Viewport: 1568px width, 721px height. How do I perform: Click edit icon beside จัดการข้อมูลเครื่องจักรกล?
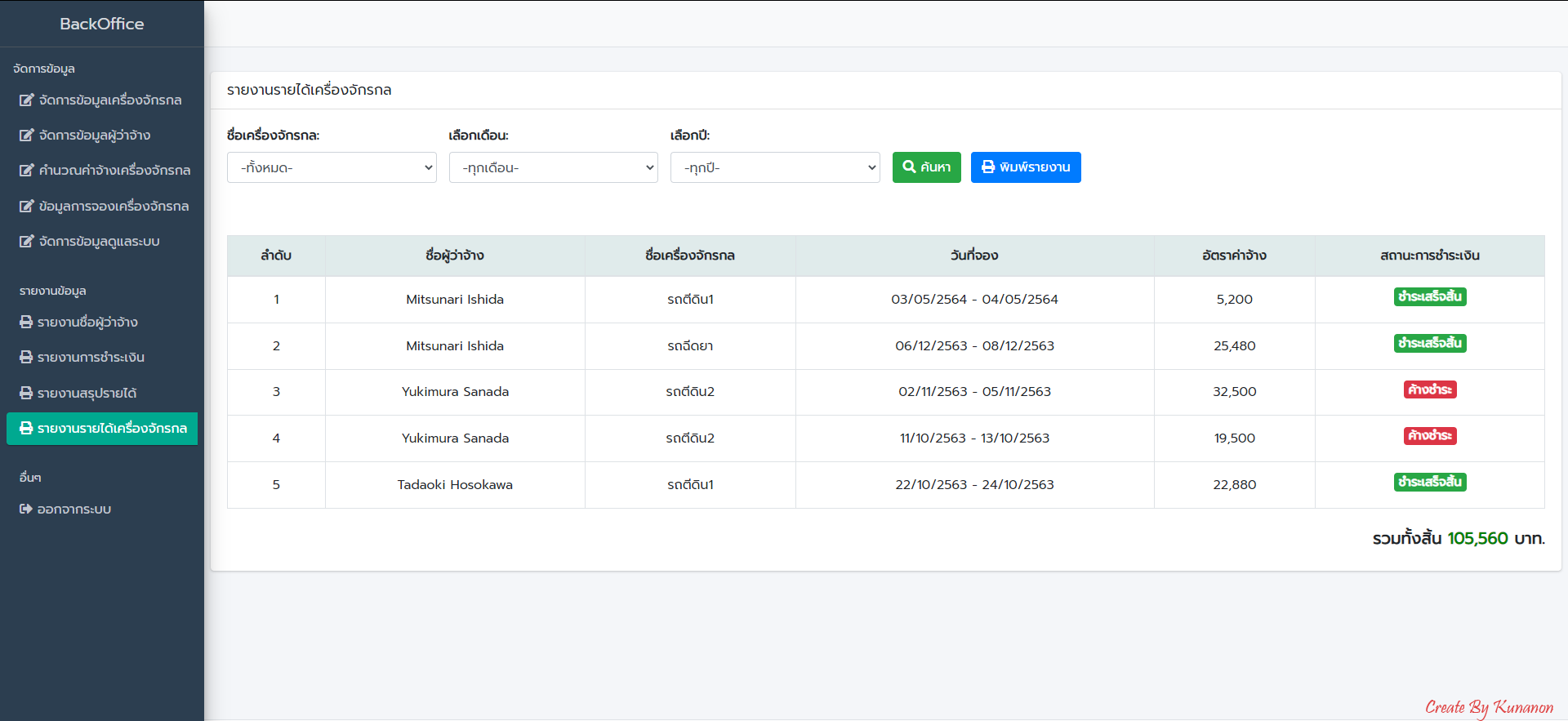27,100
